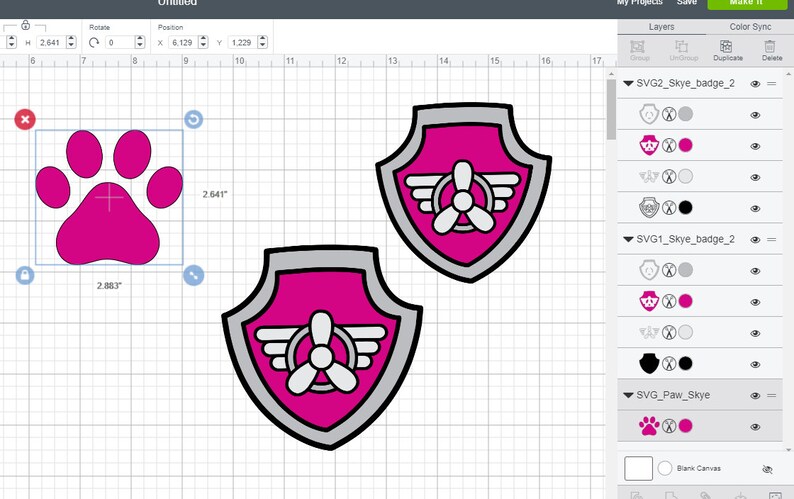Click cut icon on SVG1 black shield layer
Viewport: 794px width, 499px height.
click(669, 364)
